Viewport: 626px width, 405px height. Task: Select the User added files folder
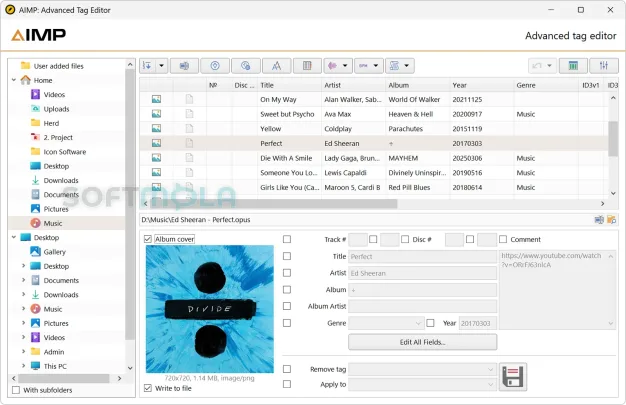point(58,66)
